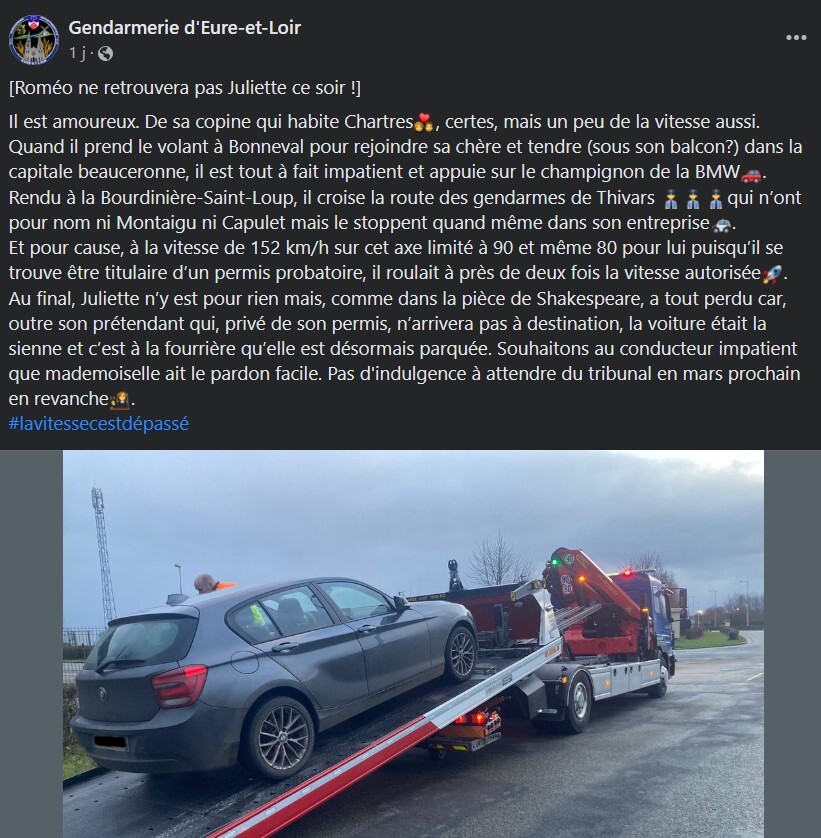Click the judge emoji after "en revanche"
The height and width of the screenshot is (838, 821).
coord(120,400)
